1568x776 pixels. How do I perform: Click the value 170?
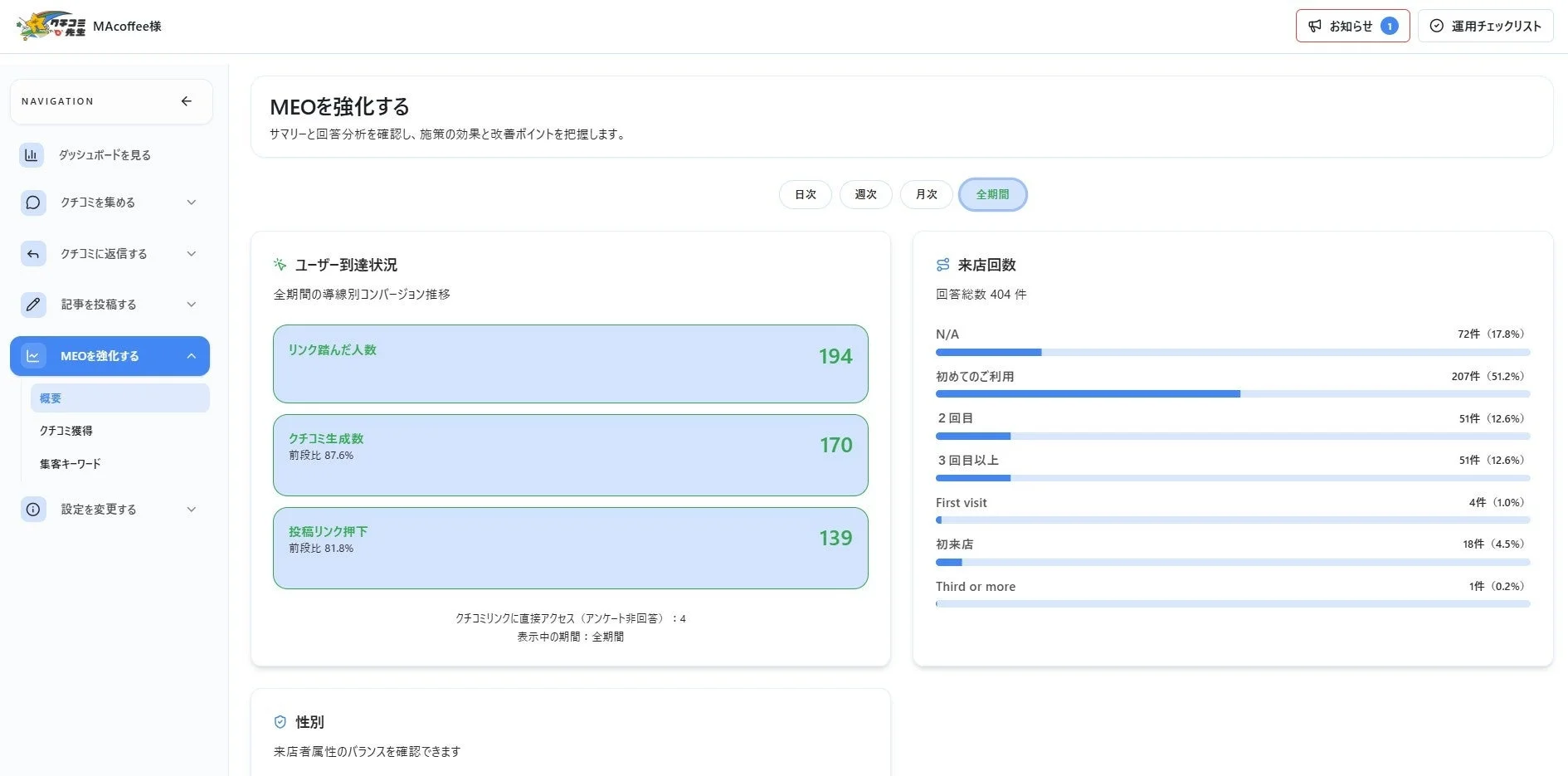click(835, 446)
